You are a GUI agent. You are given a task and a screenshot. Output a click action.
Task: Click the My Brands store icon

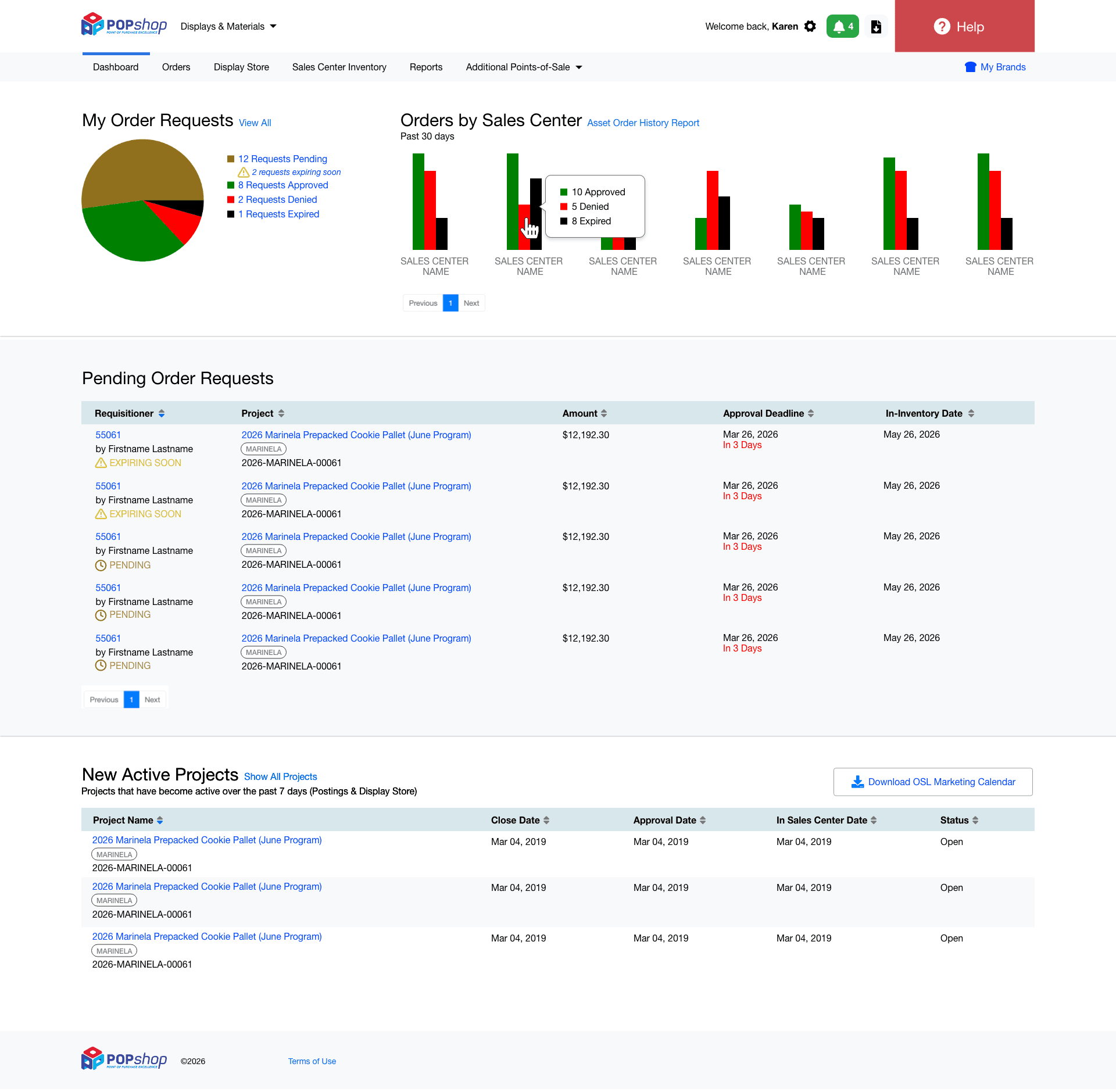[x=970, y=67]
